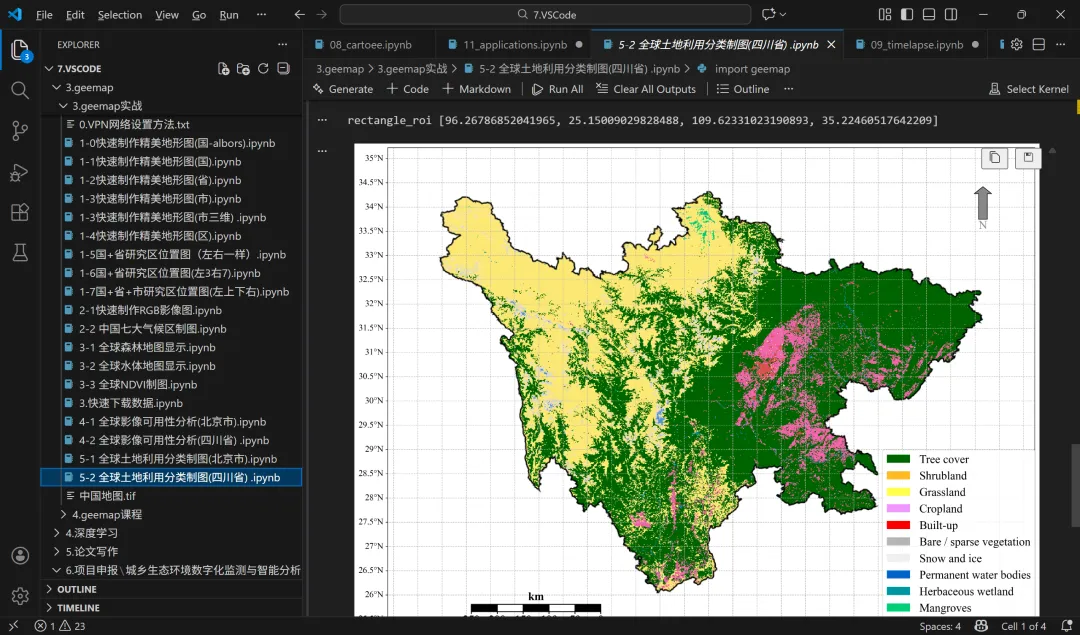Expand the OUTLINE section
The image size is (1080, 635).
tap(77, 589)
